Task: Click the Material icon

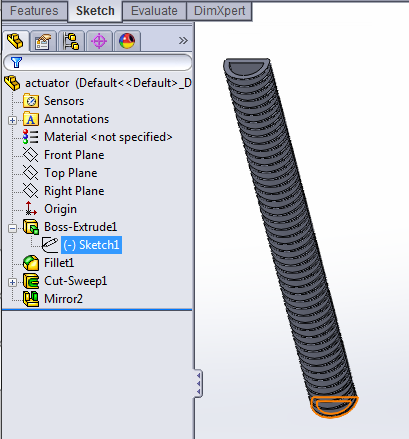Action: point(30,137)
